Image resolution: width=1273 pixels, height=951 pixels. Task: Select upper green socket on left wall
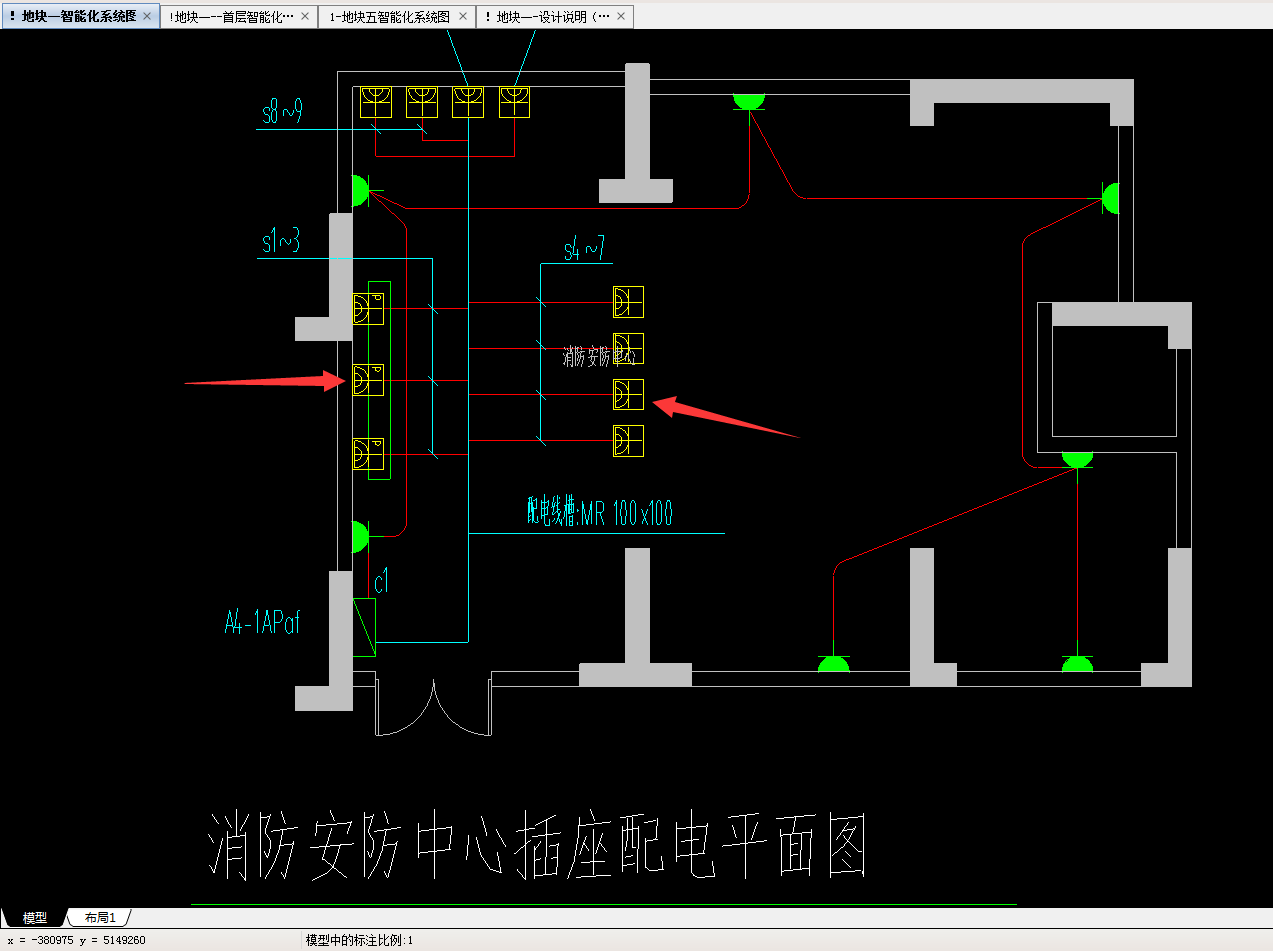[362, 190]
